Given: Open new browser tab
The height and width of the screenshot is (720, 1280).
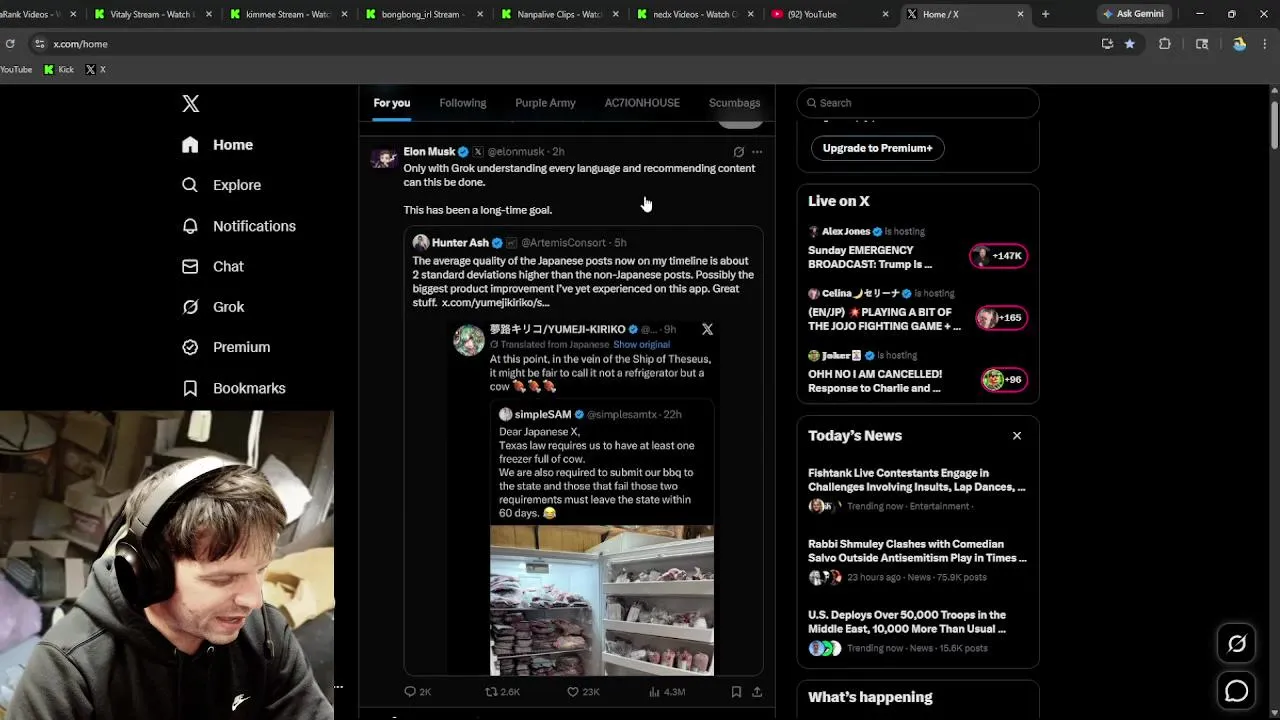Looking at the screenshot, I should pos(1046,14).
